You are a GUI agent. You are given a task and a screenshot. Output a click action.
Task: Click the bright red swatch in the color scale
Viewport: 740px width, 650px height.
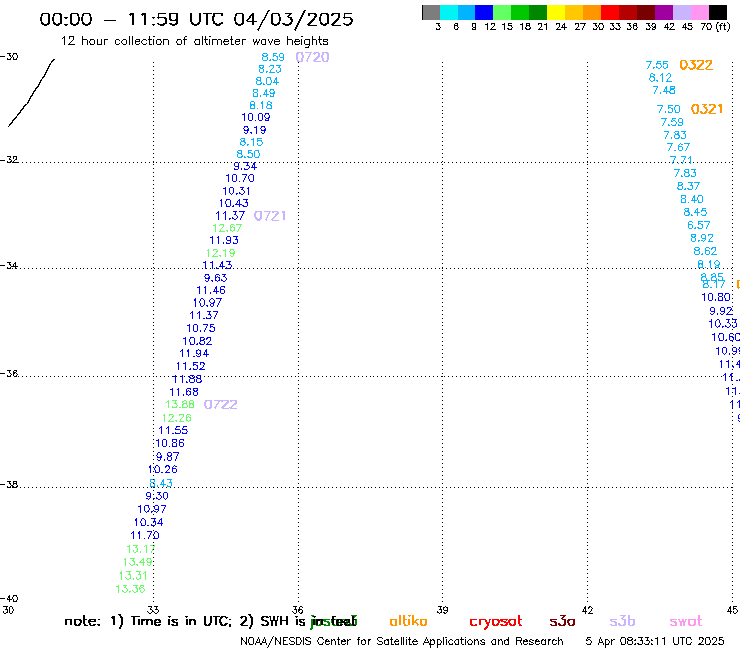coord(610,12)
